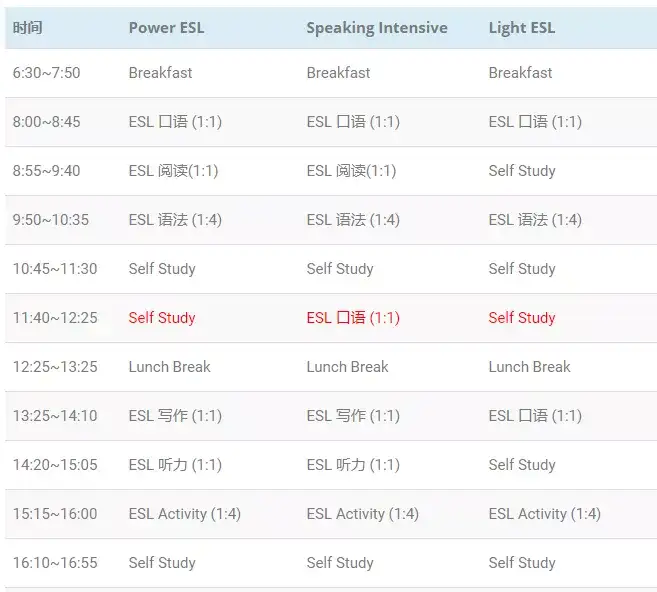Click the Light ESL column header

click(x=522, y=28)
